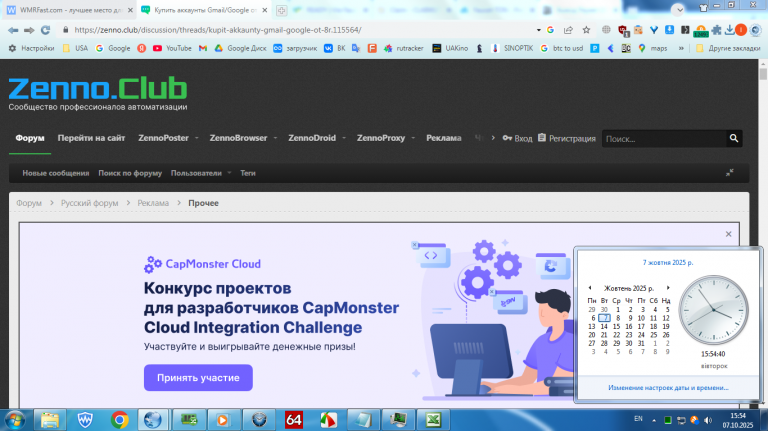Open the YouTube bookmark

tap(172, 48)
